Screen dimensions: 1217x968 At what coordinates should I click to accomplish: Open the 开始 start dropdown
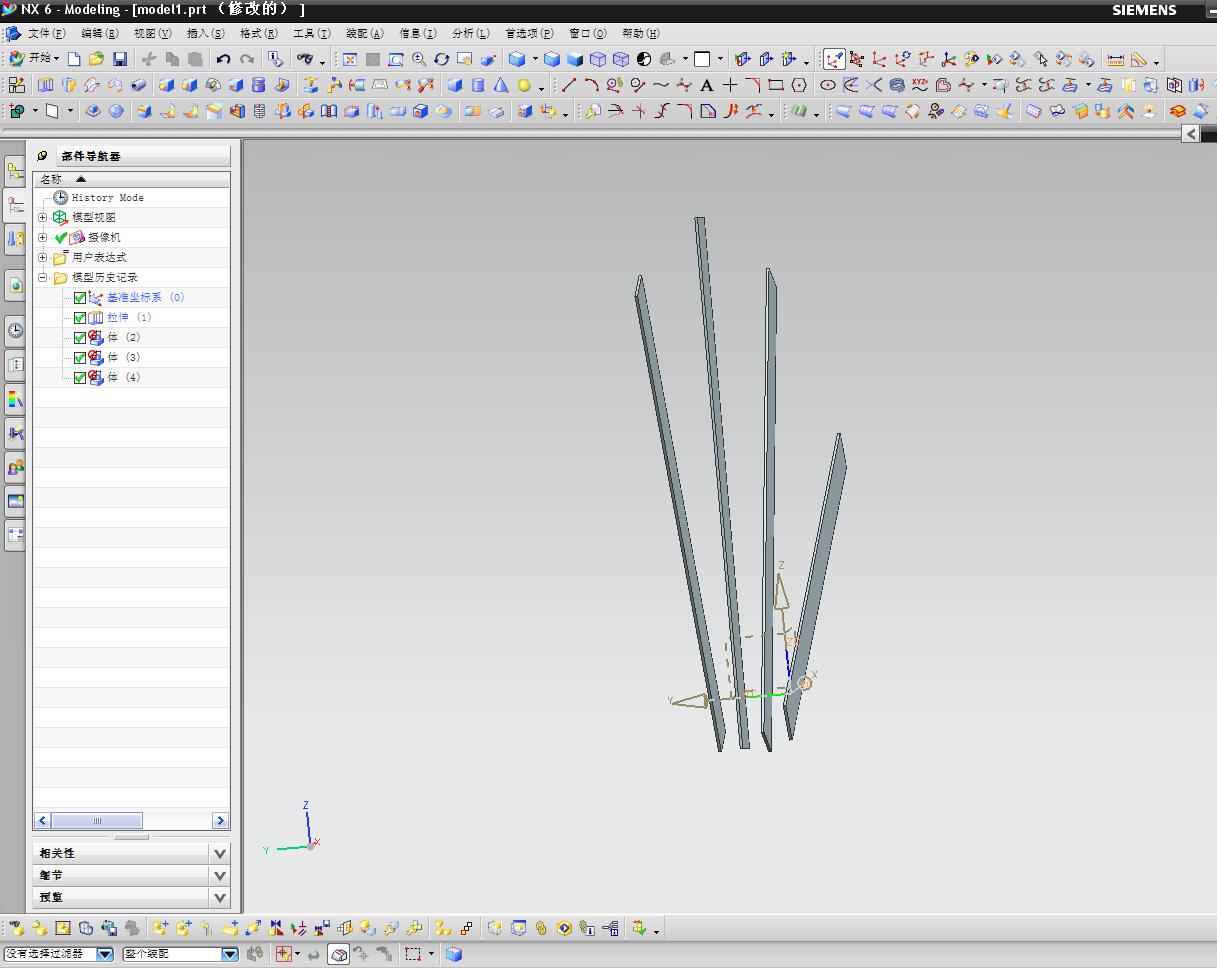click(34, 59)
